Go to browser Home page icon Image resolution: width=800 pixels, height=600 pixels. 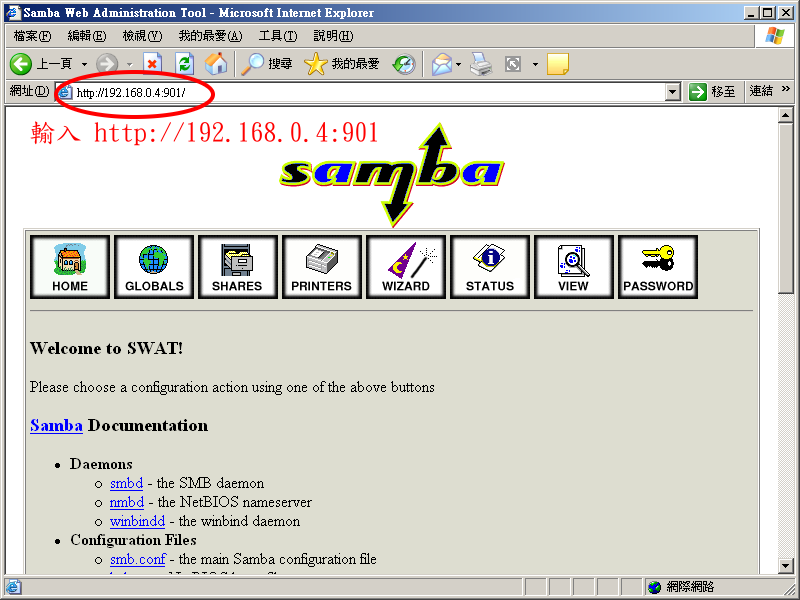[216, 64]
